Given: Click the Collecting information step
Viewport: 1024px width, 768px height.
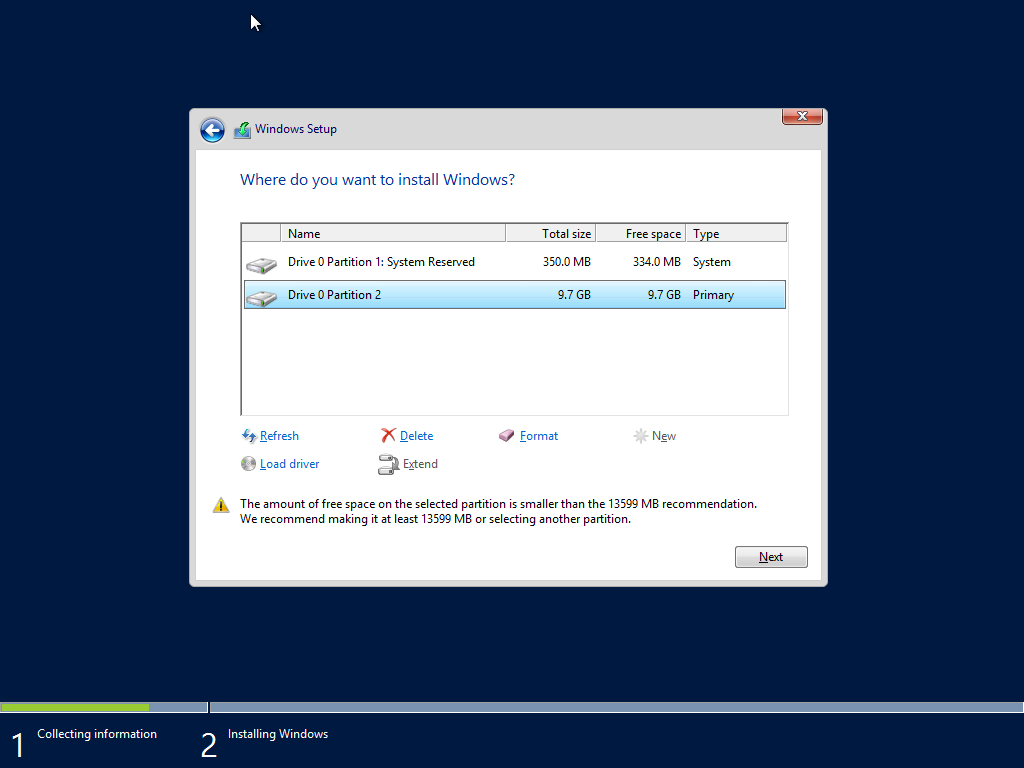Looking at the screenshot, I should click(96, 733).
